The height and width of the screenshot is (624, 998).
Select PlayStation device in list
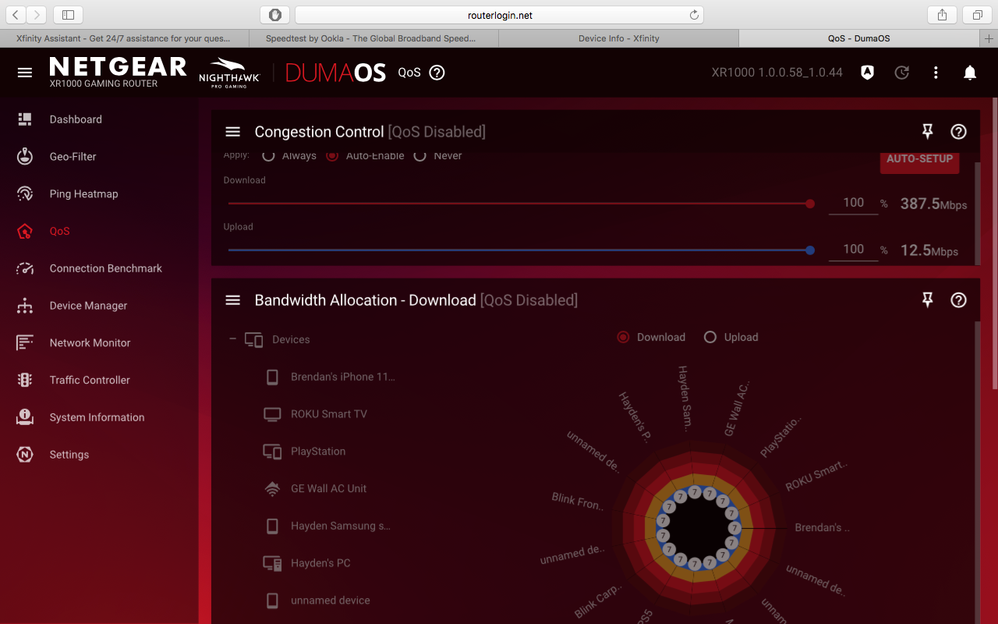point(318,451)
